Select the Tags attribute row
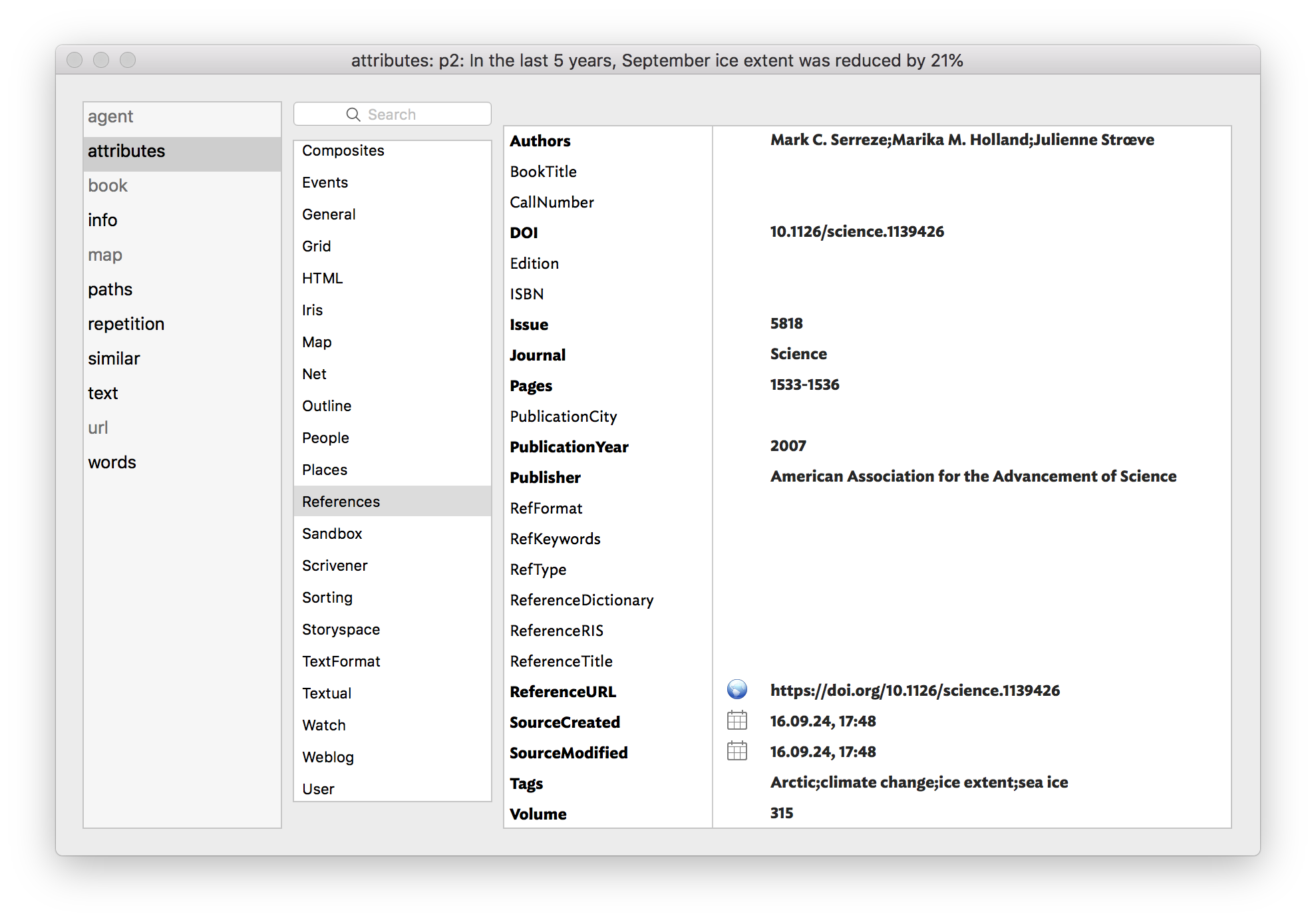This screenshot has width=1316, height=922. [x=526, y=784]
